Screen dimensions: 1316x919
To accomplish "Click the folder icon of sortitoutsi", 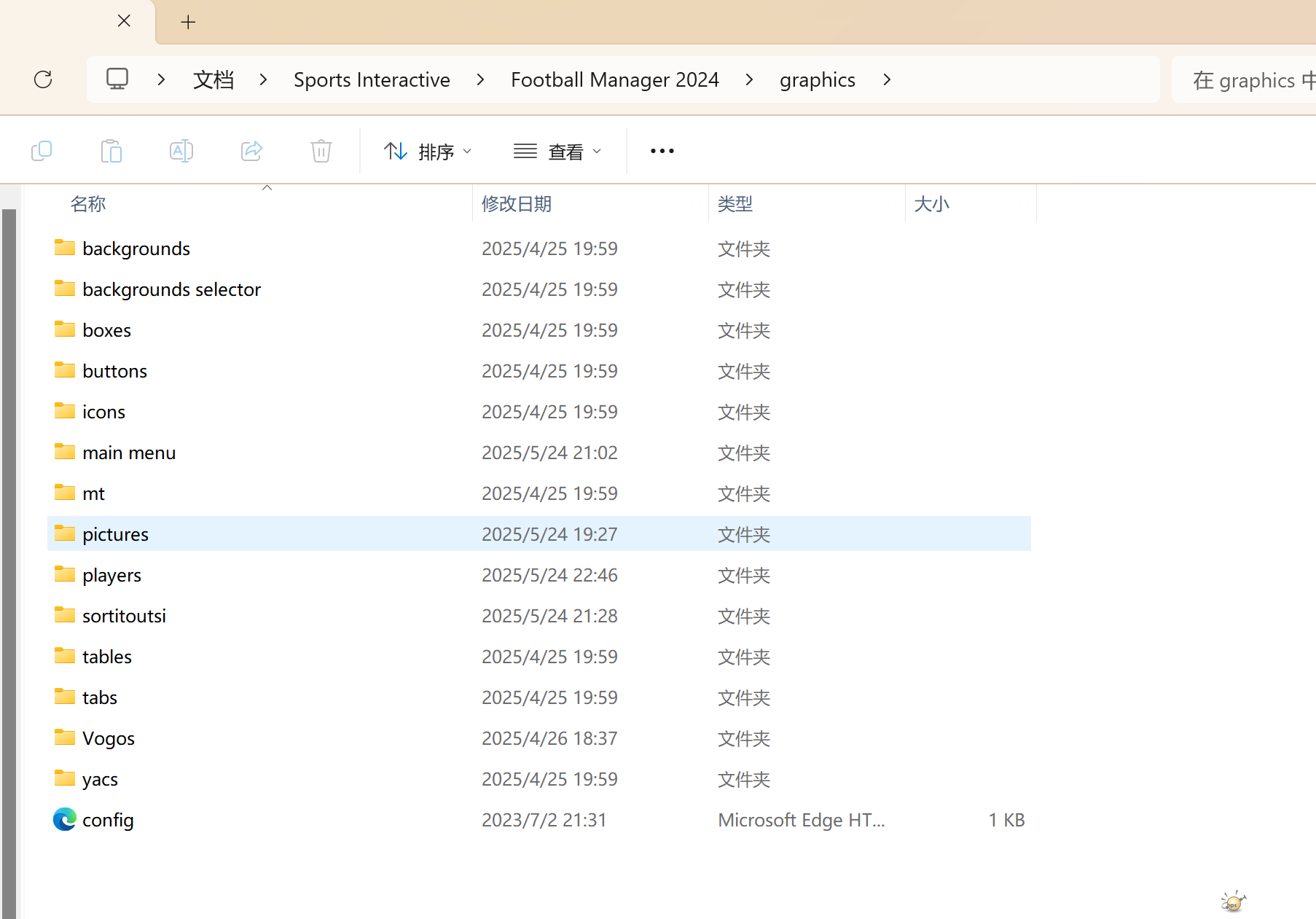I will point(65,615).
